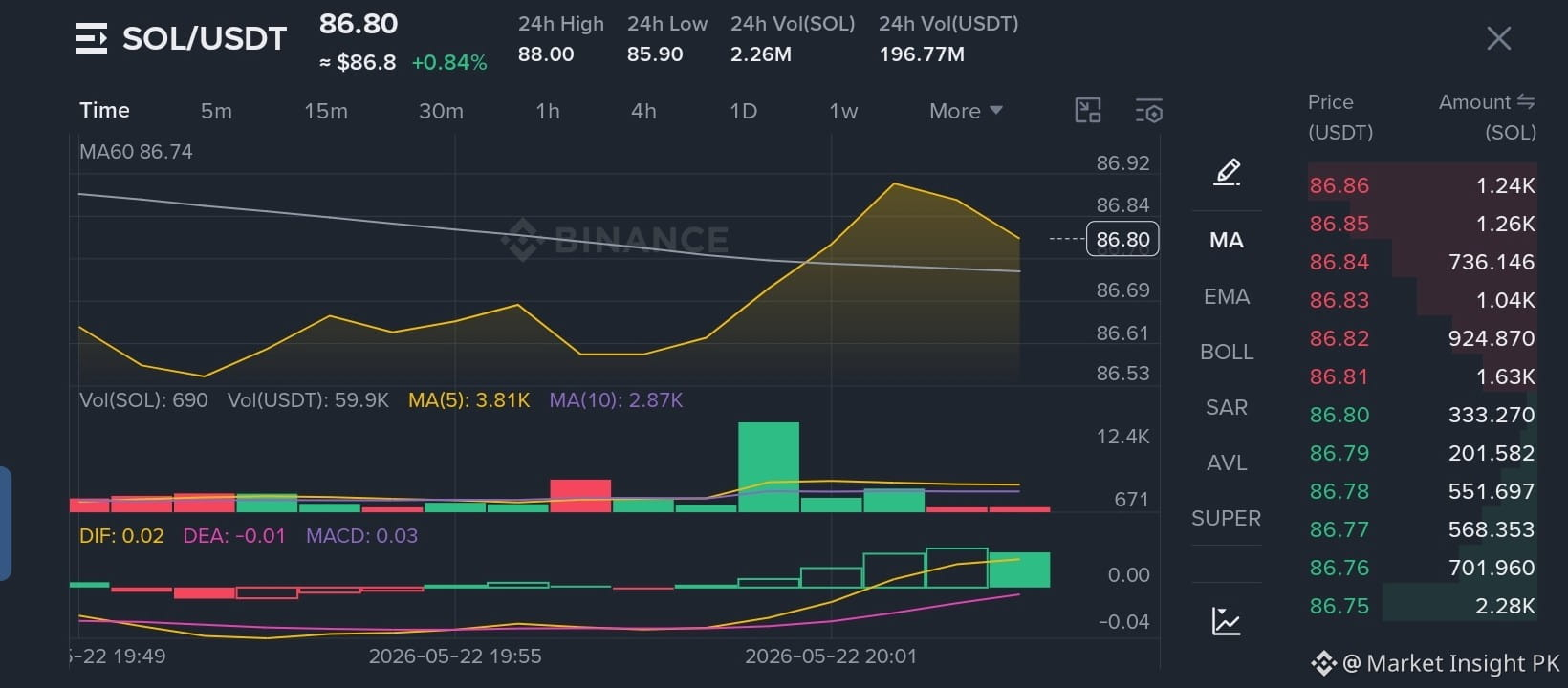Click the 24h Low value 85.90
The width and height of the screenshot is (1568, 688).
pos(655,54)
